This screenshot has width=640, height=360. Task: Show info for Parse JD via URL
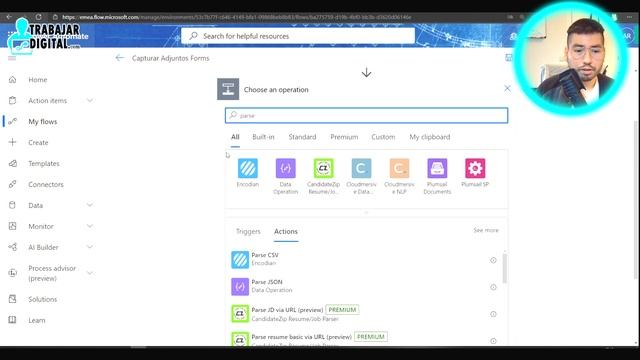493,314
